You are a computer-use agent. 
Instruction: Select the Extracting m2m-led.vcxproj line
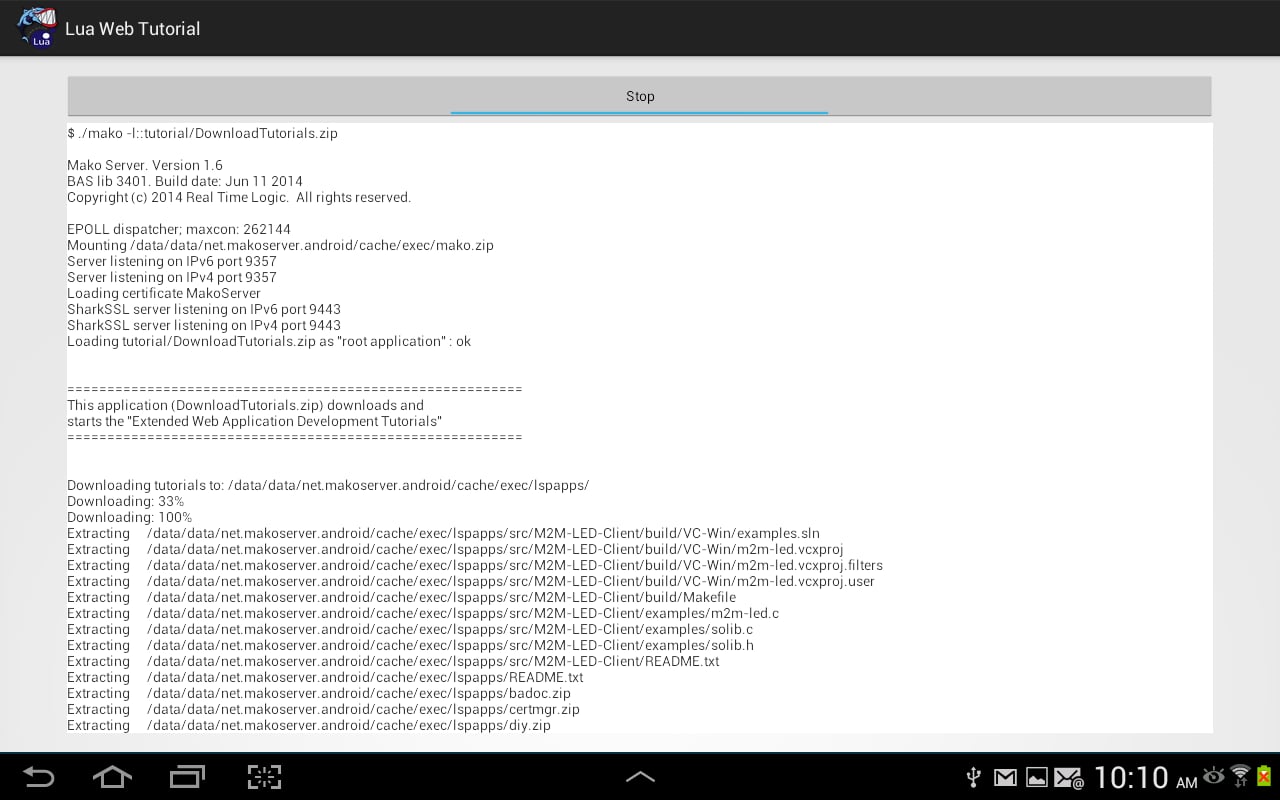pyautogui.click(x=455, y=549)
